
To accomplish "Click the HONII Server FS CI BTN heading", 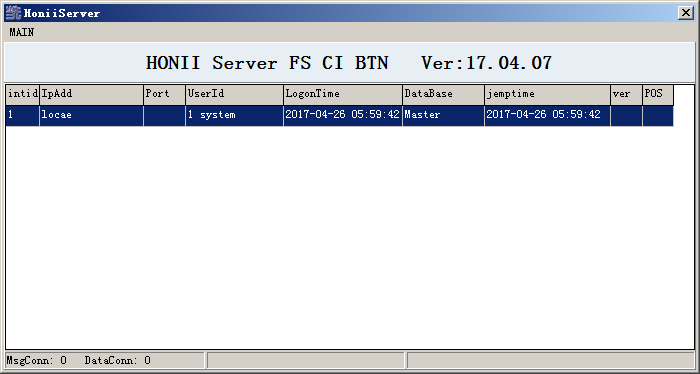I will pos(267,63).
